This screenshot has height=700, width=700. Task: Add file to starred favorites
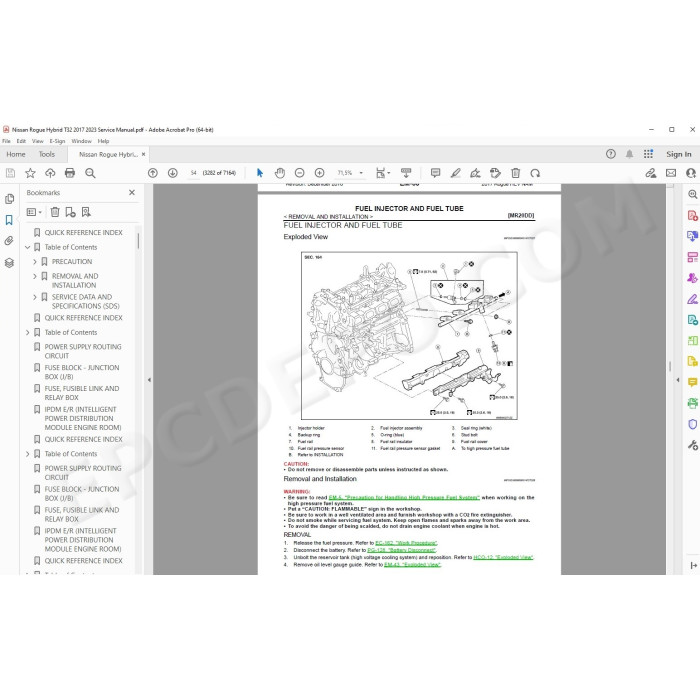coord(30,173)
